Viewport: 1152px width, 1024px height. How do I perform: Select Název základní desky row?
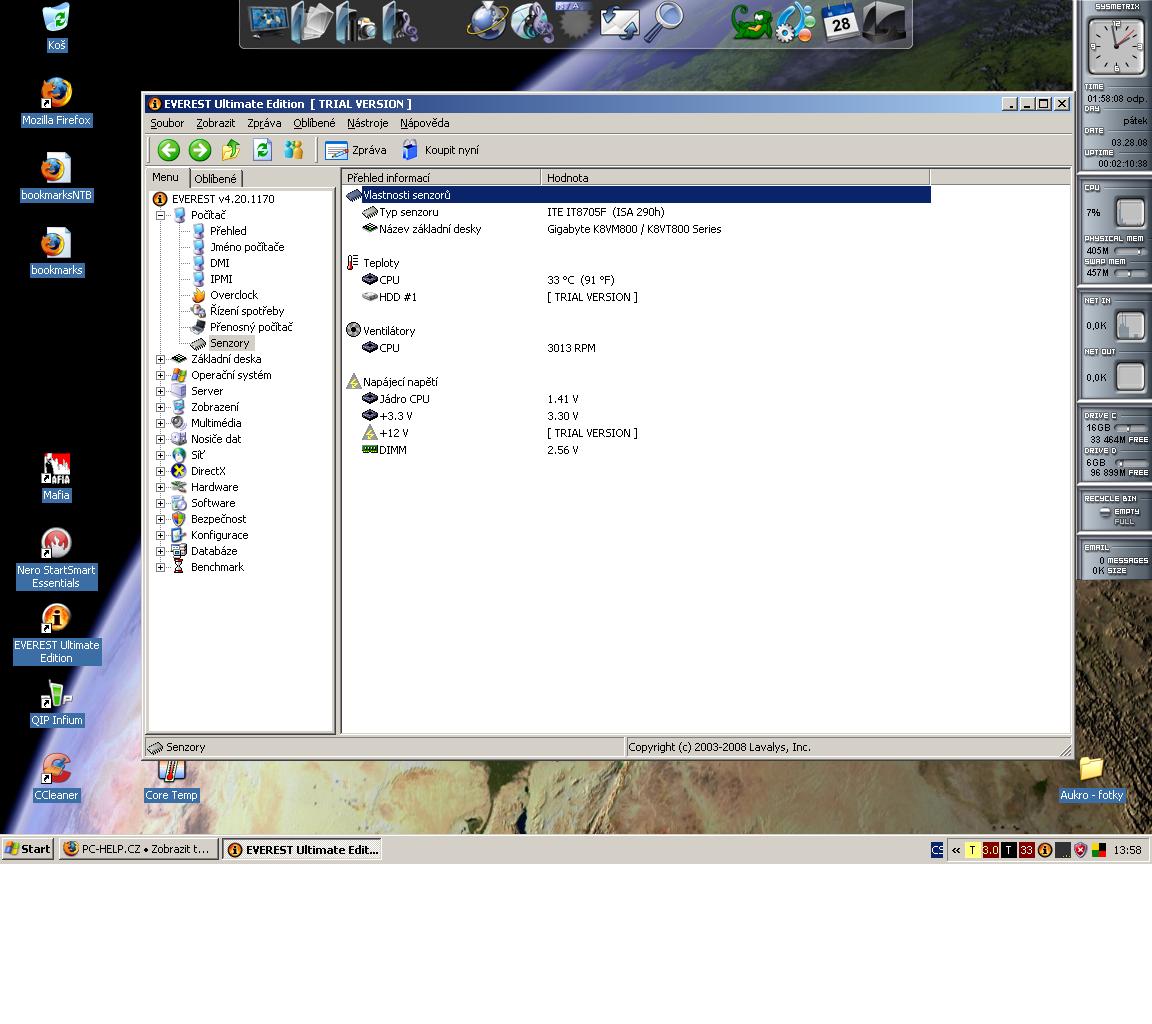click(x=637, y=229)
